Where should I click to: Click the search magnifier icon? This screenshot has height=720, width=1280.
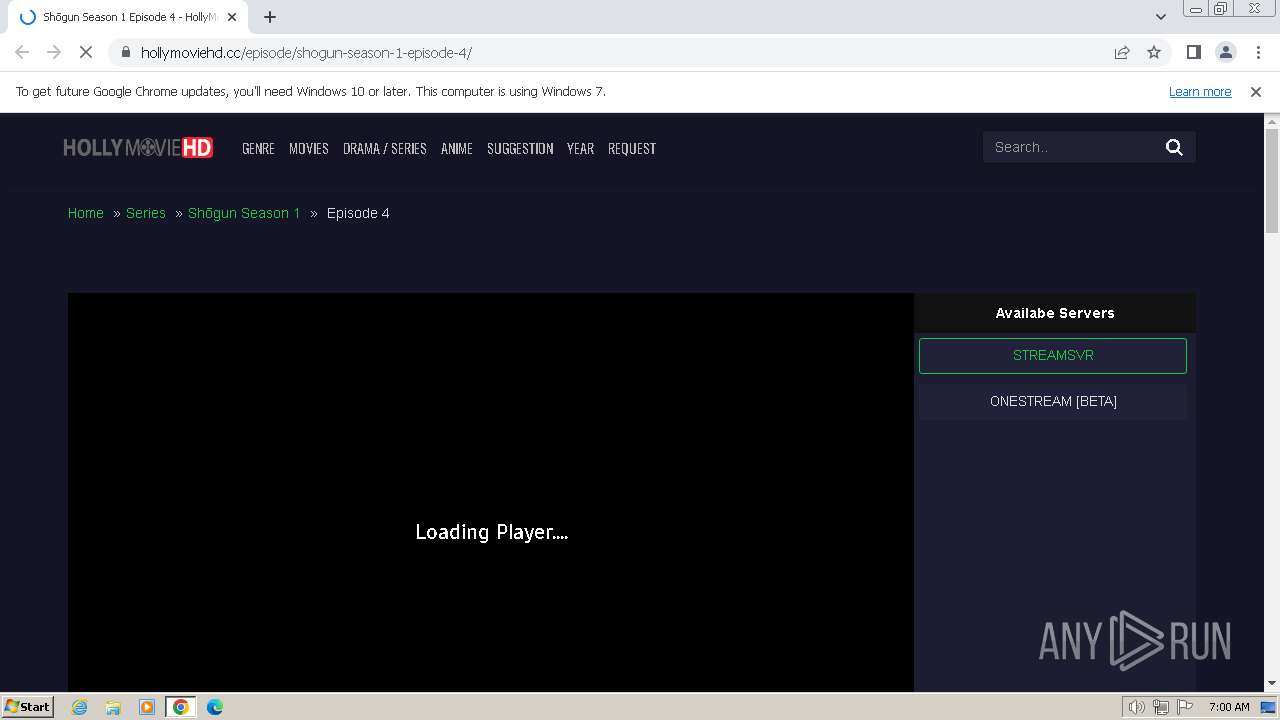click(x=1174, y=147)
